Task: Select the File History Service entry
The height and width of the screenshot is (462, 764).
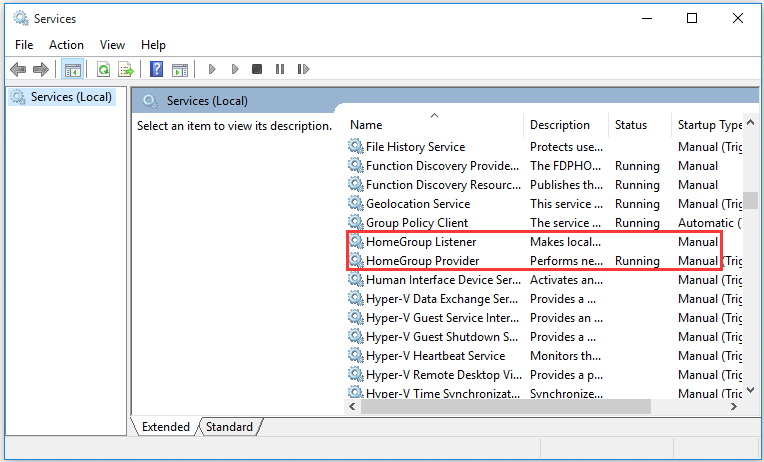Action: coord(416,147)
